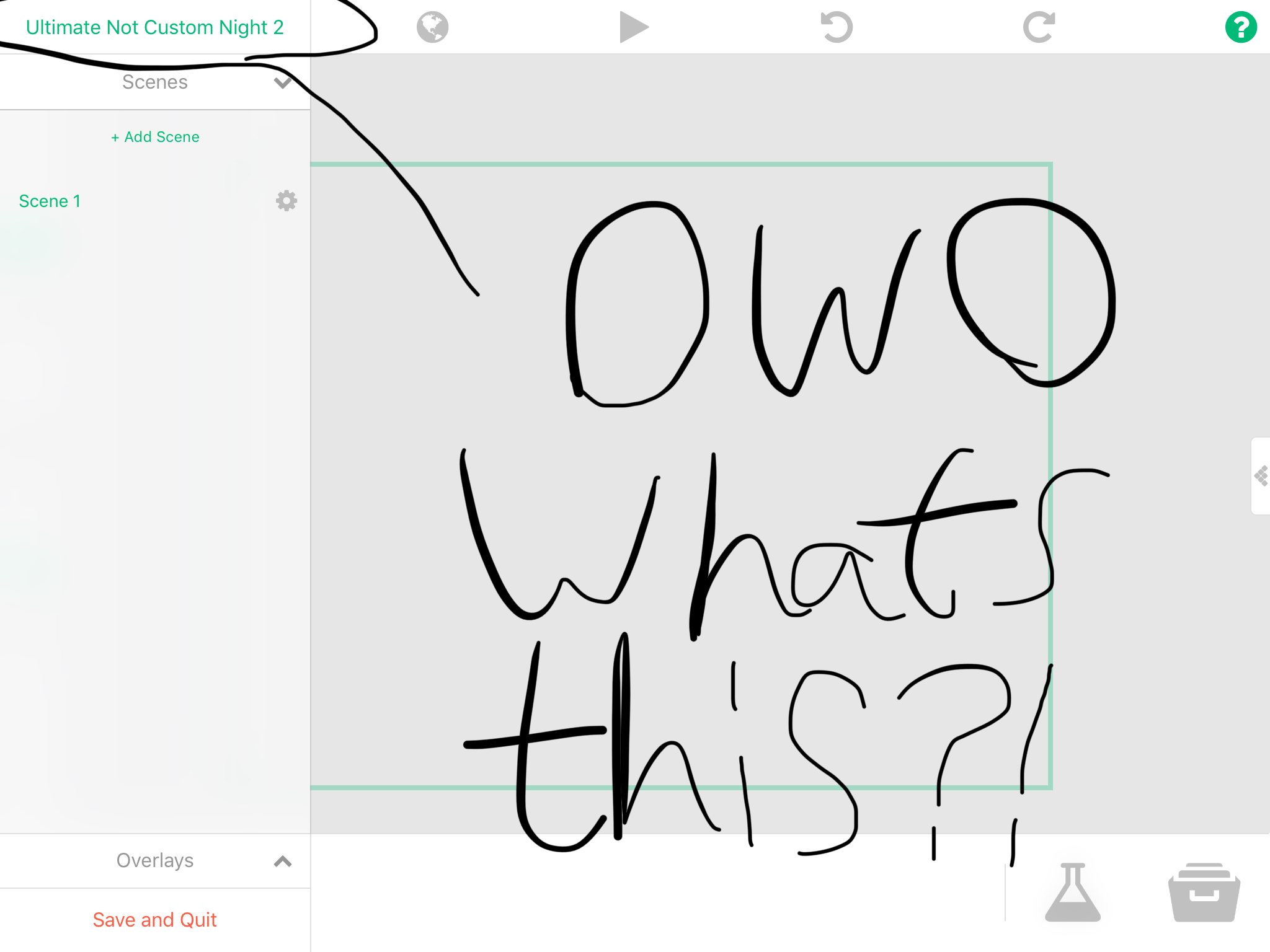Select Scene 1 in the list
Viewport: 1270px width, 952px height.
pyautogui.click(x=50, y=201)
